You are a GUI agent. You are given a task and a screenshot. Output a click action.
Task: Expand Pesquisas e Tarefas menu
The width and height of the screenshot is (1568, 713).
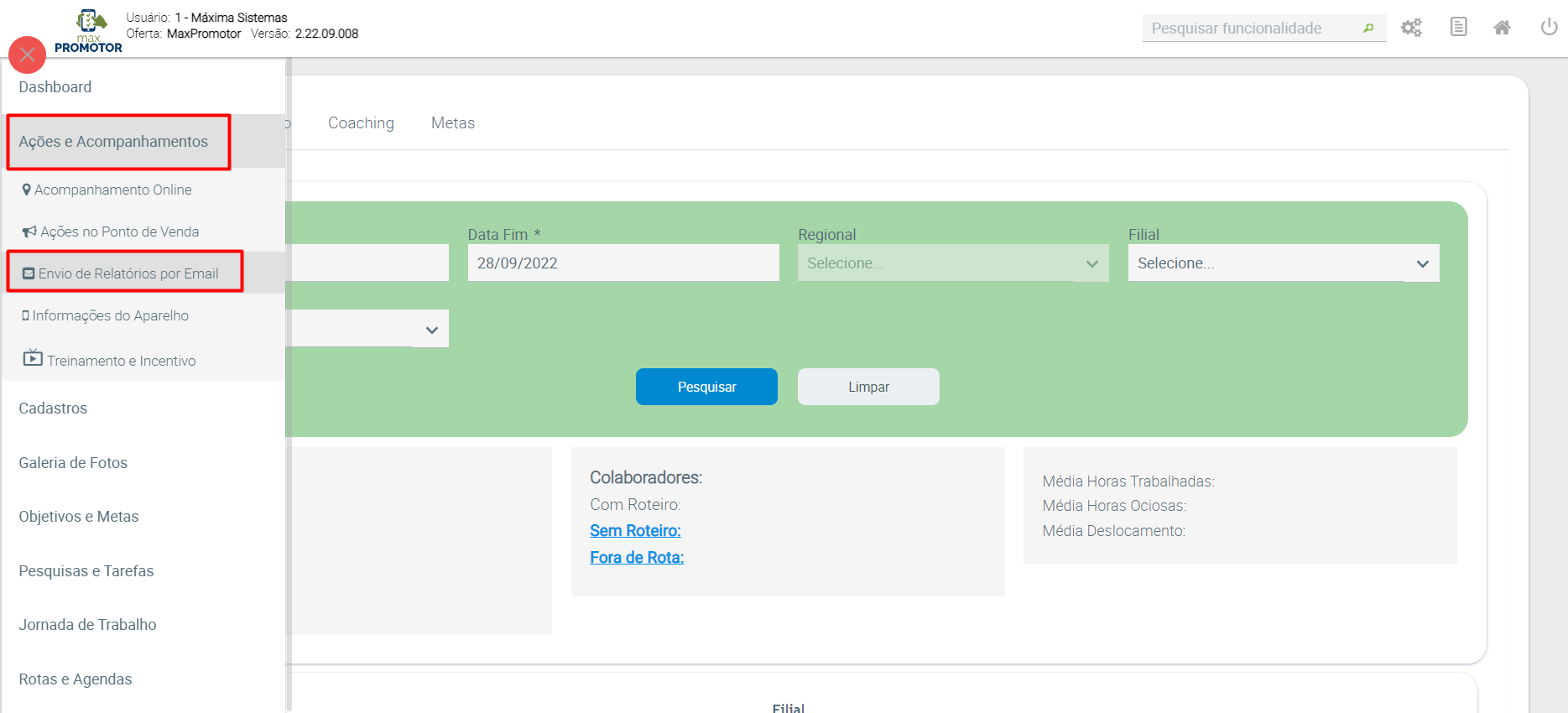(86, 571)
